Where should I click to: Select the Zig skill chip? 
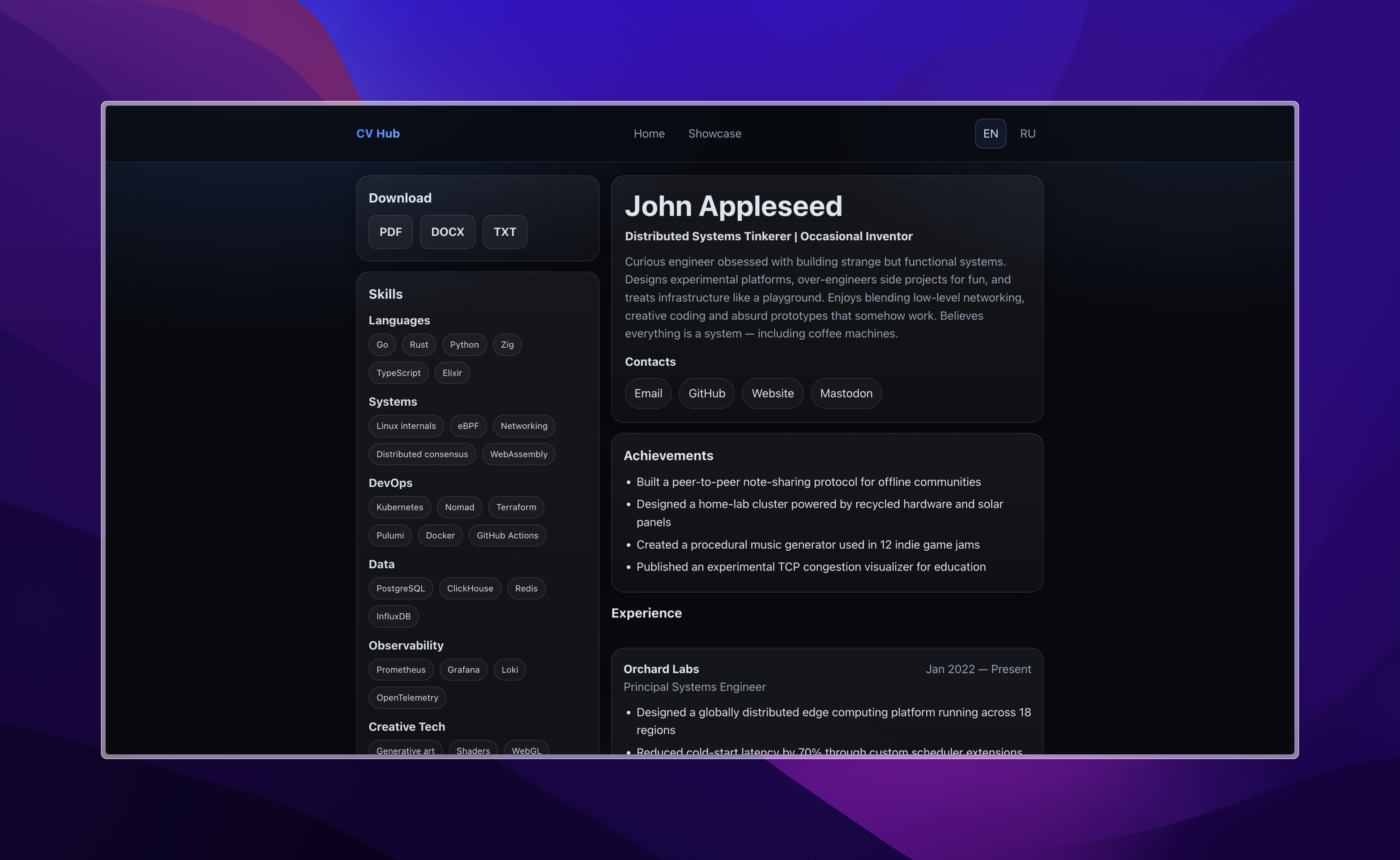tap(507, 345)
